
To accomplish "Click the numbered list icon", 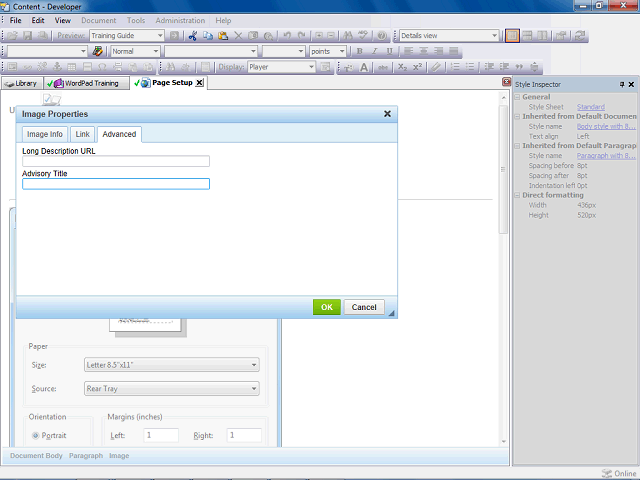I will [x=455, y=67].
